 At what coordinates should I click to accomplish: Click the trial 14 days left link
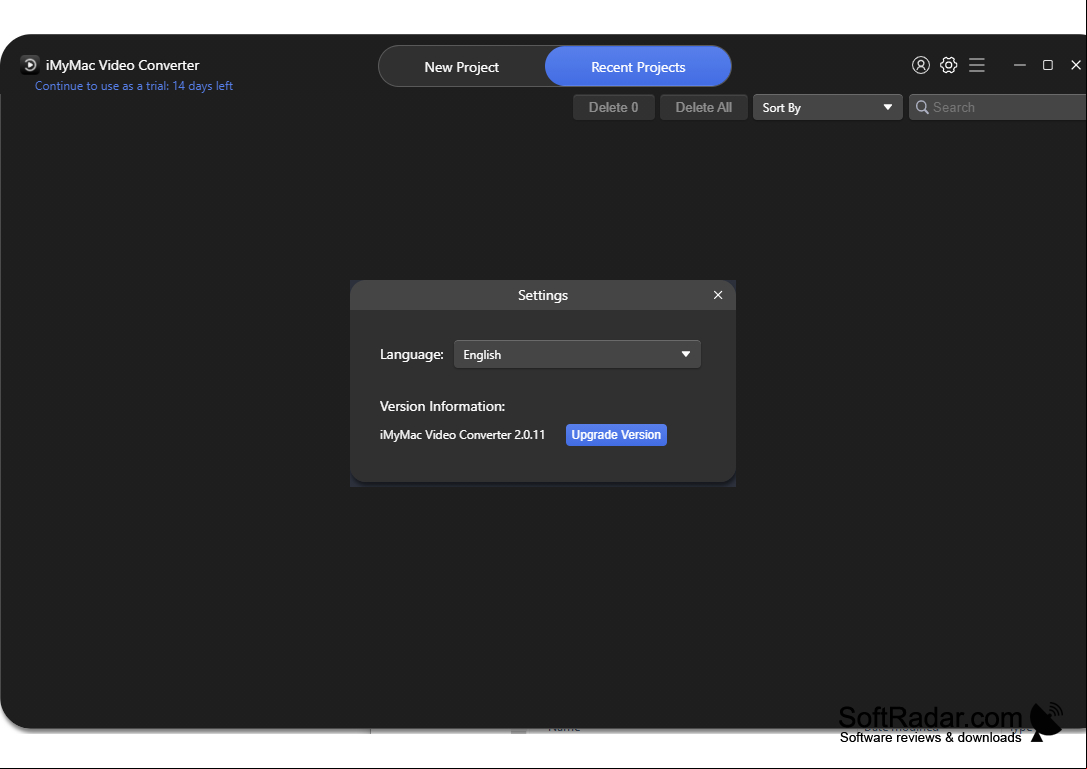click(x=134, y=86)
